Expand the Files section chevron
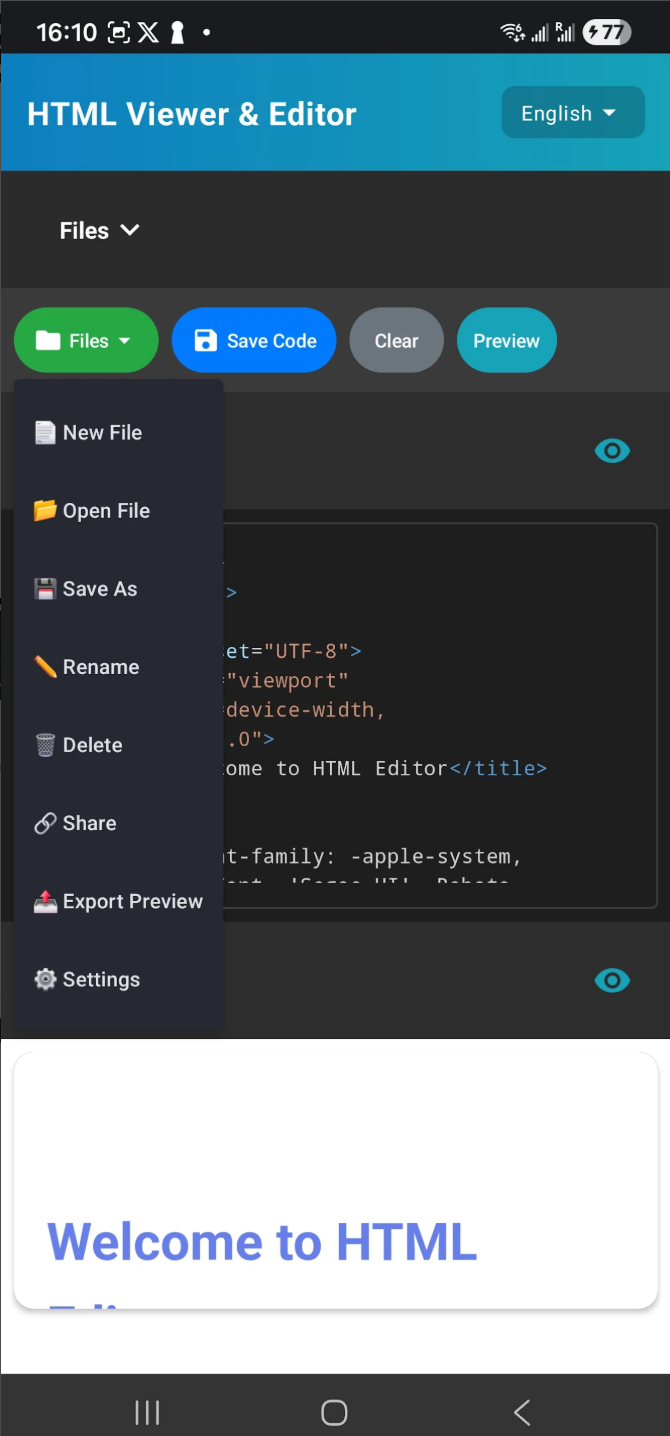 click(x=130, y=230)
